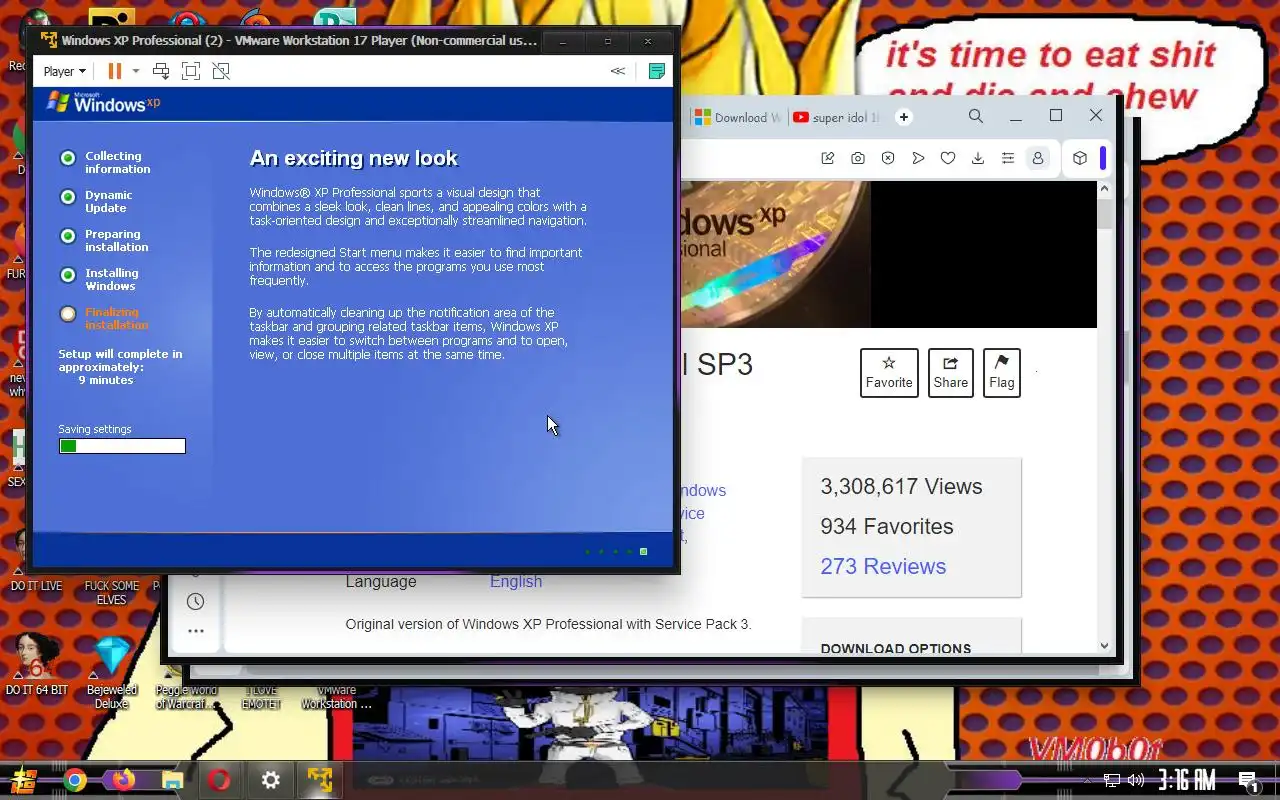Toggle Unity mode icon in VMware toolbar
The height and width of the screenshot is (800, 1280).
(x=221, y=71)
